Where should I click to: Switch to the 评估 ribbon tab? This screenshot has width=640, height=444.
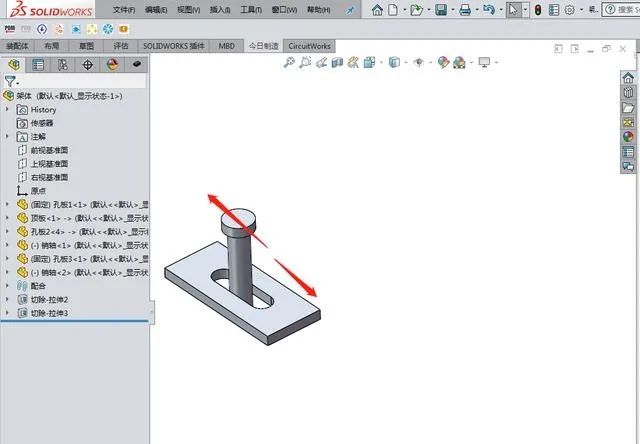pyautogui.click(x=121, y=46)
